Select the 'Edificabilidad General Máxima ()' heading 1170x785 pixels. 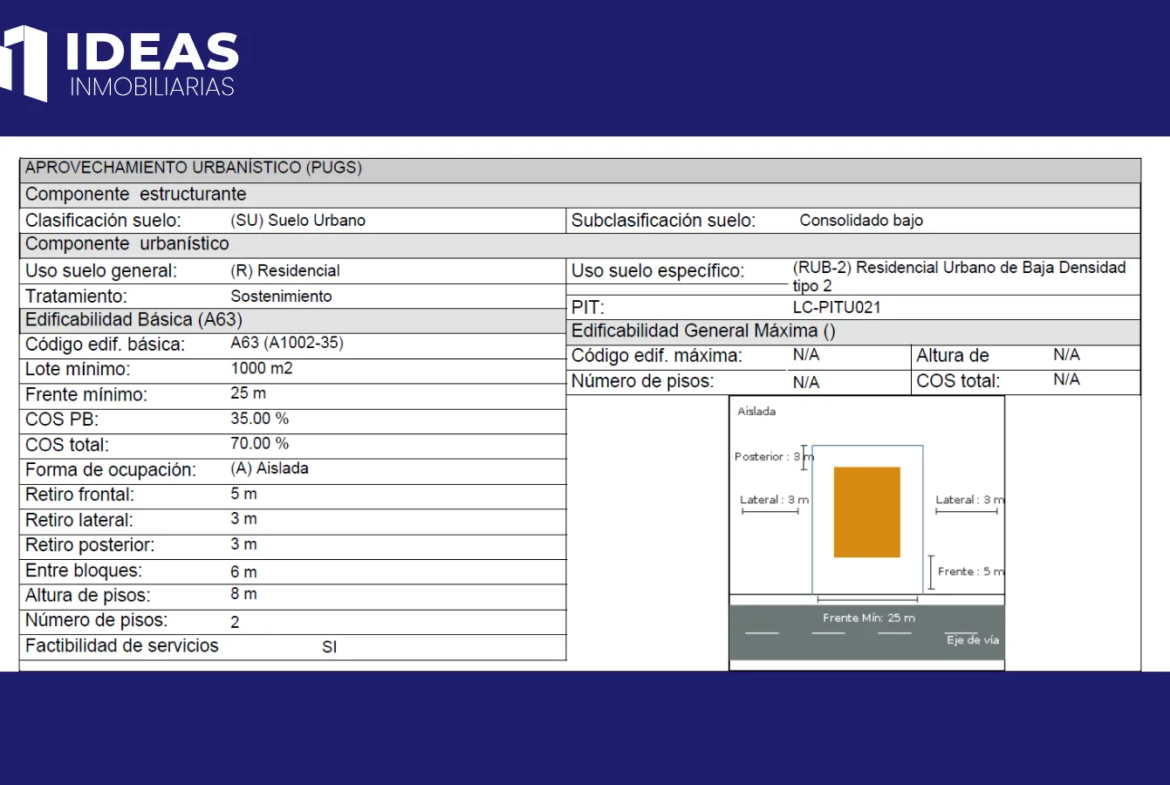tap(703, 331)
